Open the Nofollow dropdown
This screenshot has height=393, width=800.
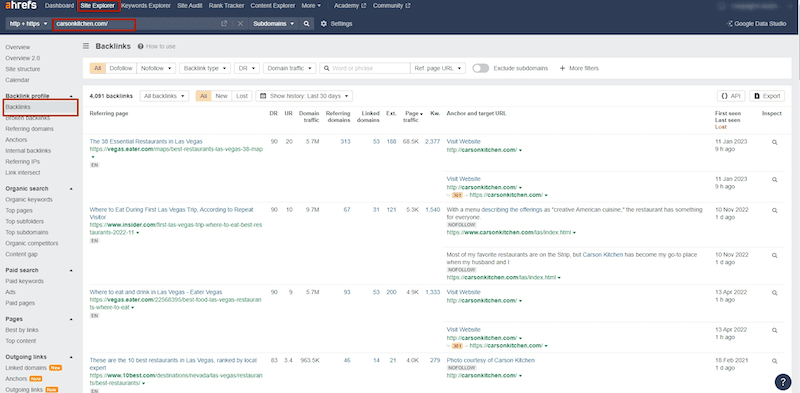156,68
